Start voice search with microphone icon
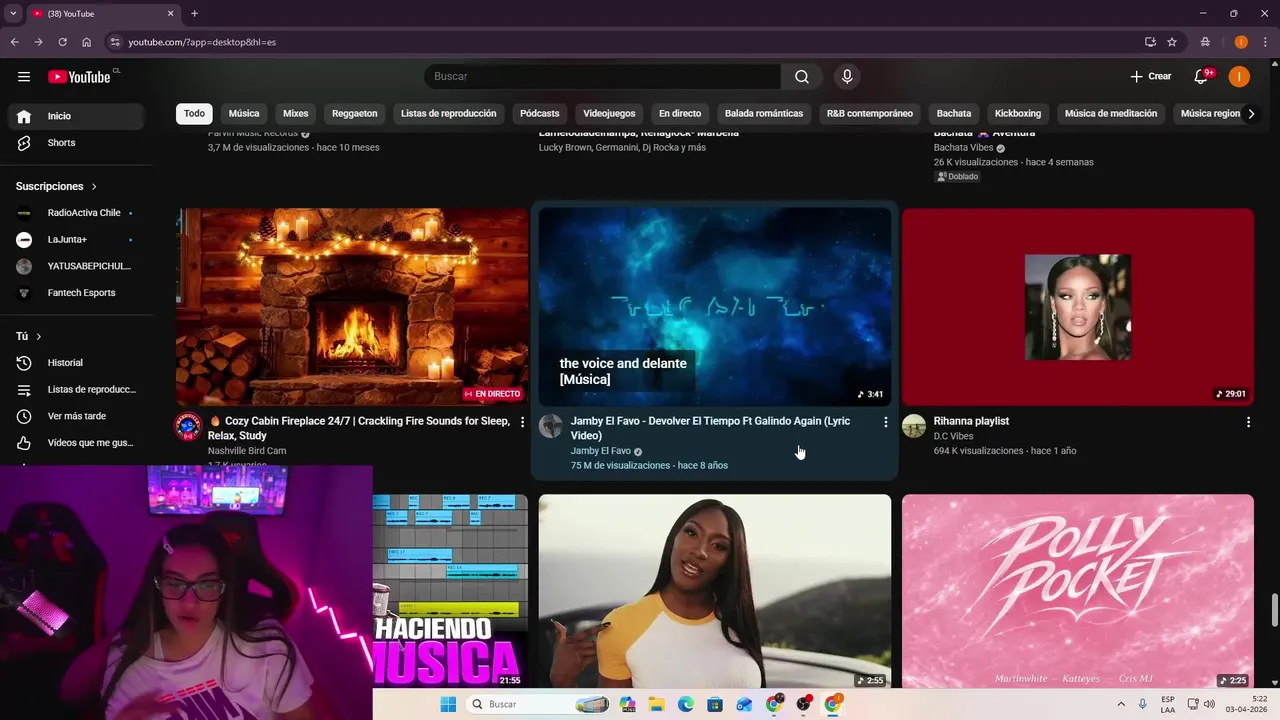 coord(847,77)
